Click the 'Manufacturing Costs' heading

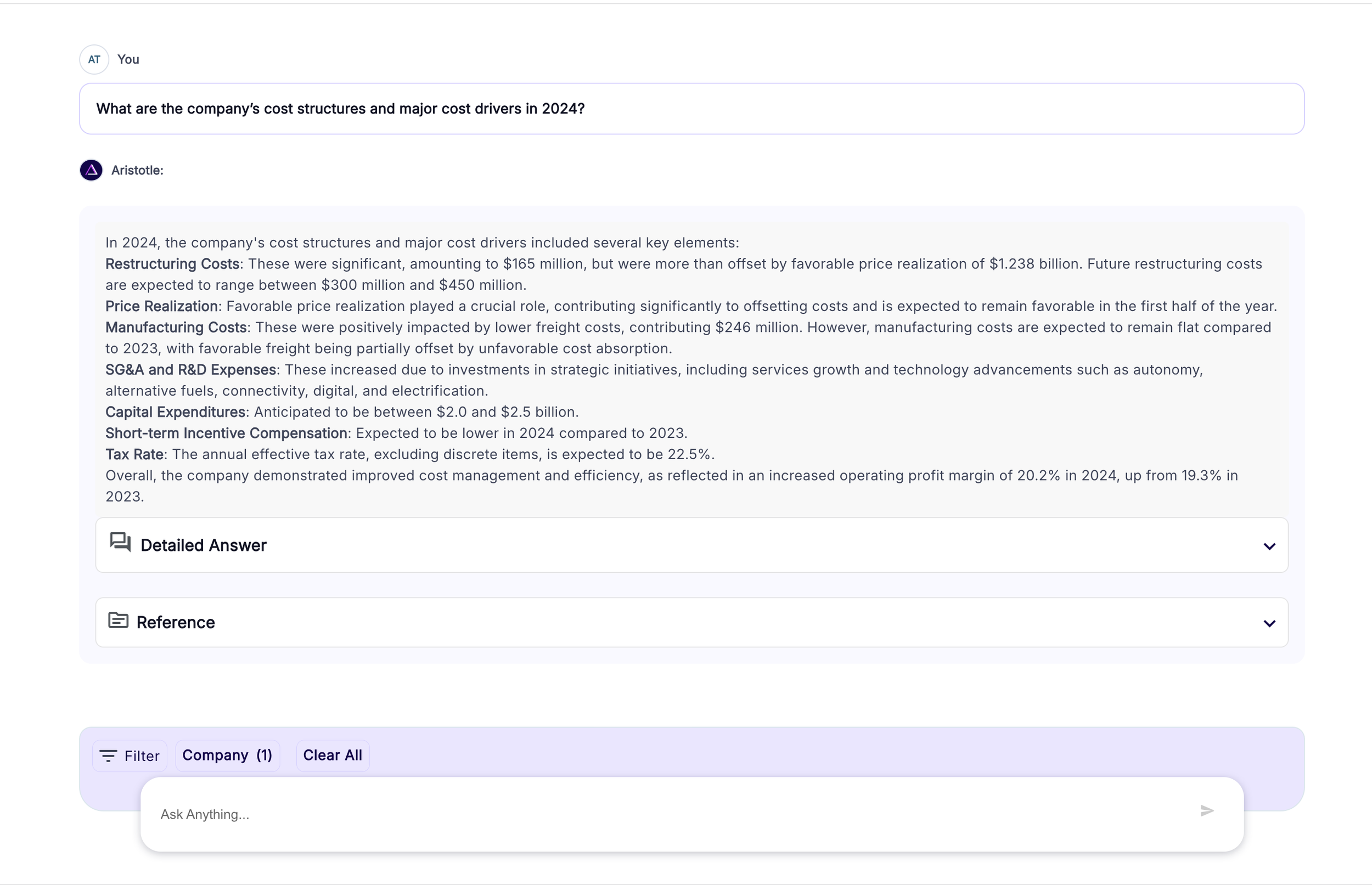(x=176, y=328)
